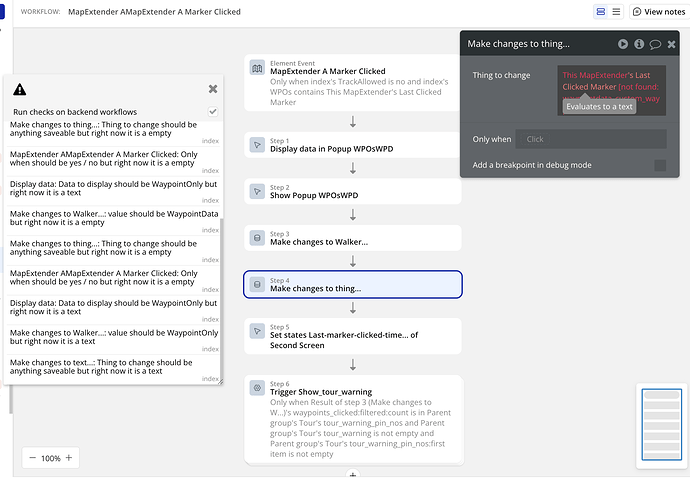Open first issue: Only when should be yes / no

[114, 162]
